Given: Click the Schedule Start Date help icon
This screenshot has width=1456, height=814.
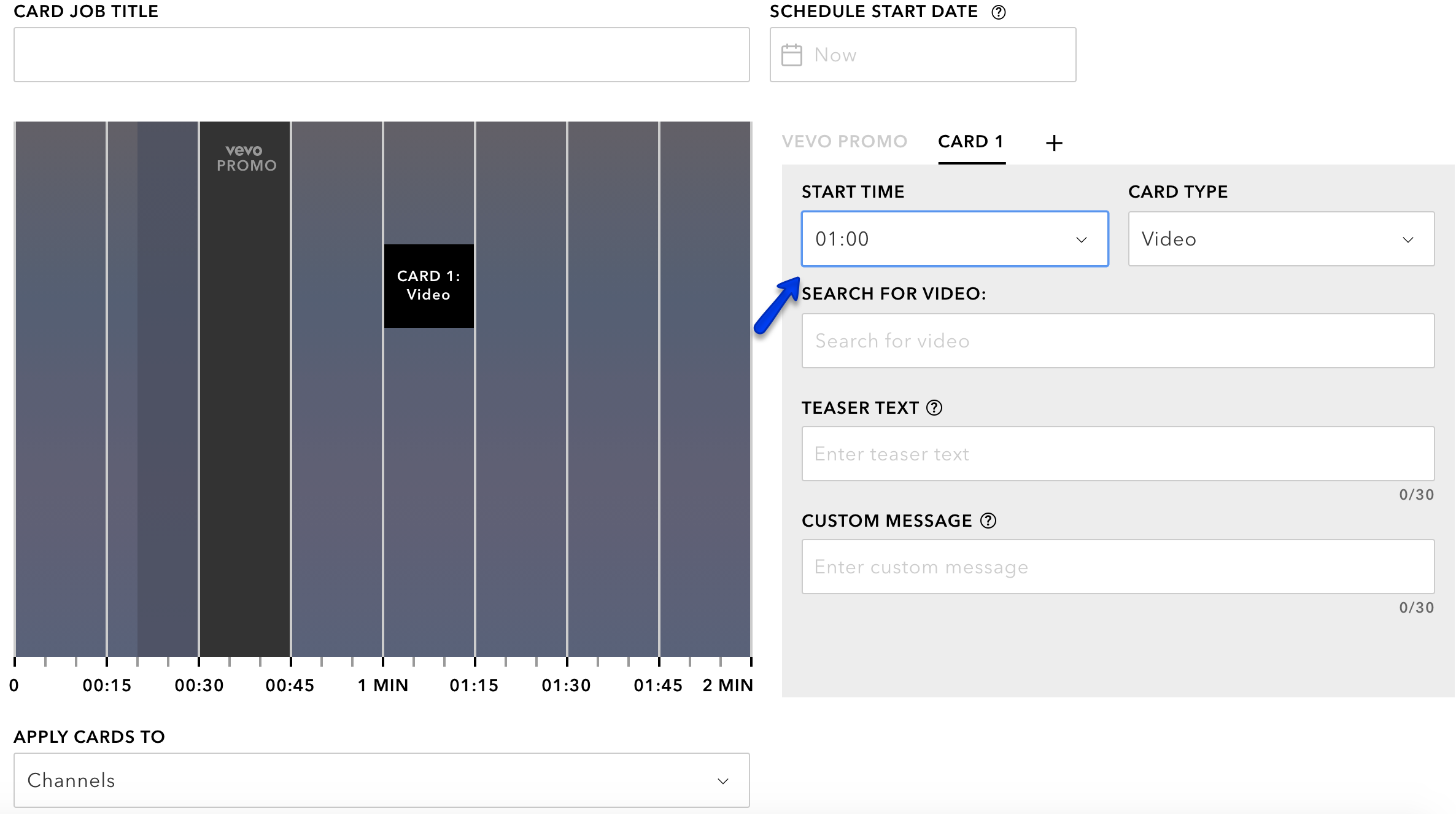Looking at the screenshot, I should [999, 12].
